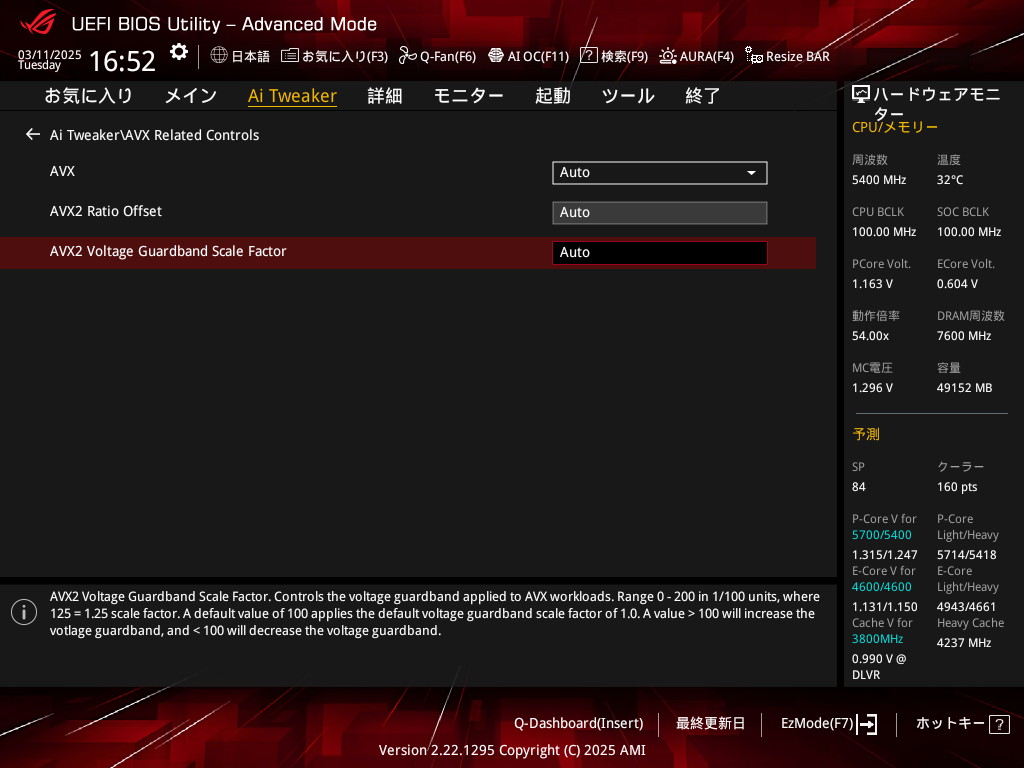Open AURA lighting icon (F4)
The width and height of the screenshot is (1024, 768).
tap(667, 56)
